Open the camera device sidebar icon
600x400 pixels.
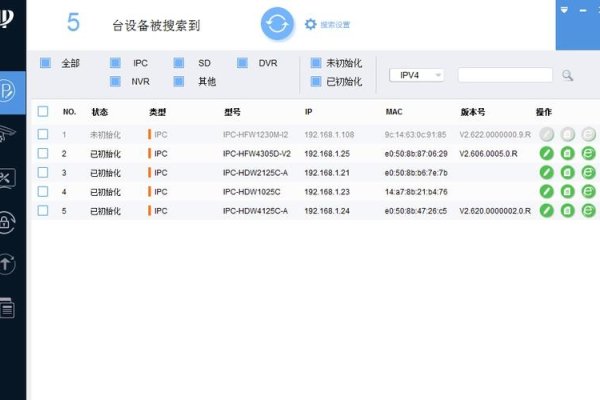click(x=7, y=133)
